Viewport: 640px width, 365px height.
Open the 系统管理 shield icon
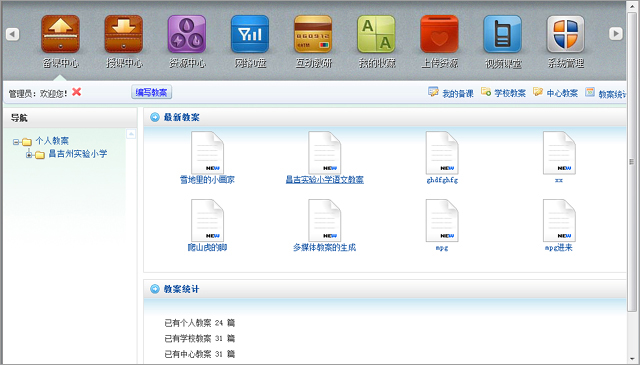pos(566,34)
